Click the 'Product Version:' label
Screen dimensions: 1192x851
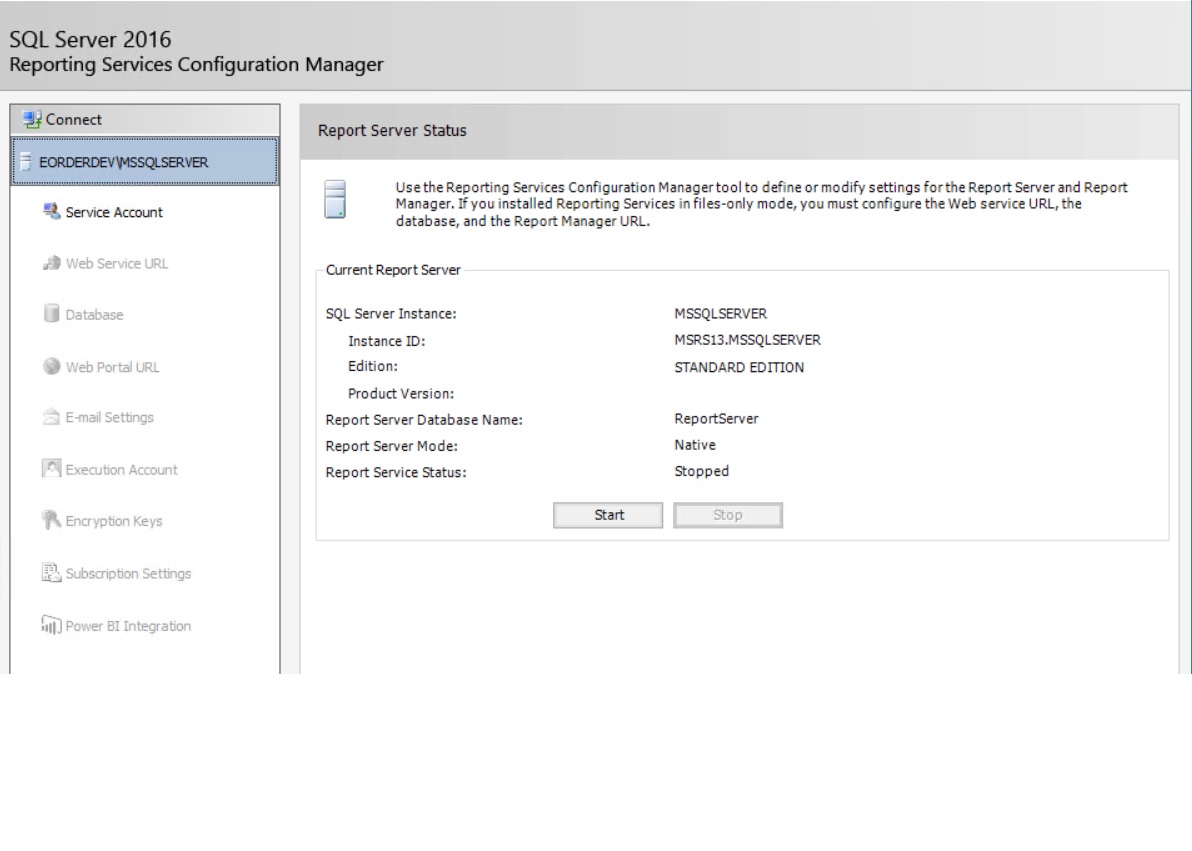[x=401, y=393]
